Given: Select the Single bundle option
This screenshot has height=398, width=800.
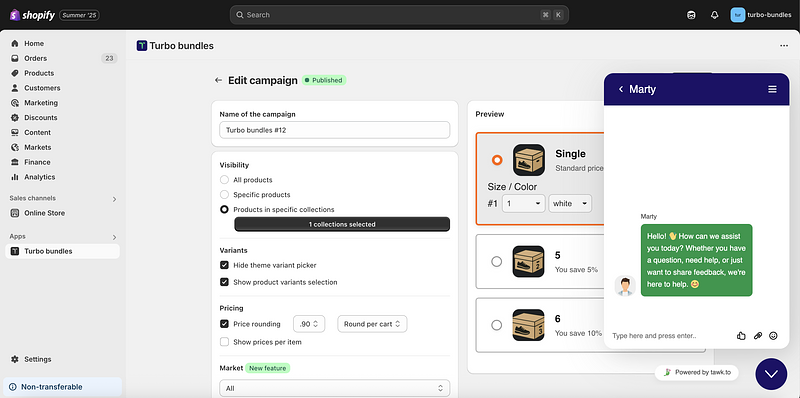Looking at the screenshot, I should coord(497,160).
